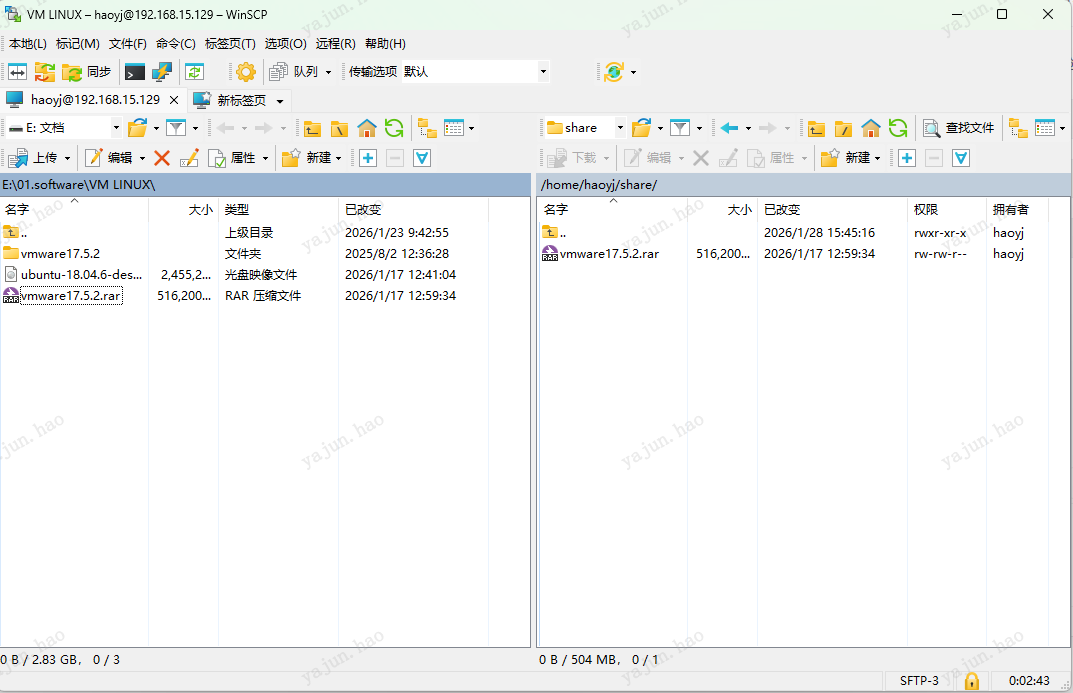Image resolution: width=1073 pixels, height=693 pixels.
Task: Click the 上传 upload button
Action: coord(32,158)
